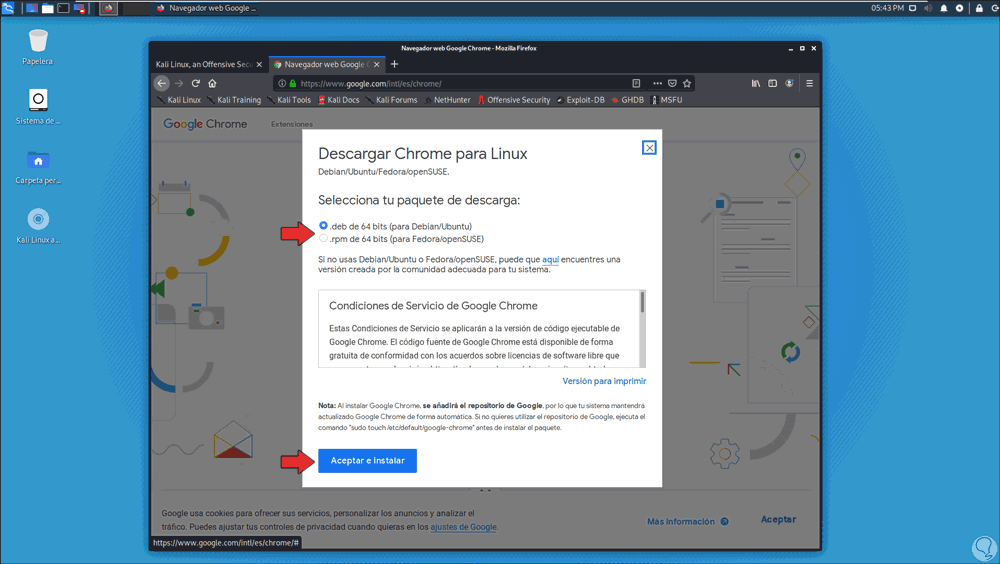Click the show desktop icon in the top panel
Image resolution: width=1000 pixels, height=564 pixels.
click(31, 8)
